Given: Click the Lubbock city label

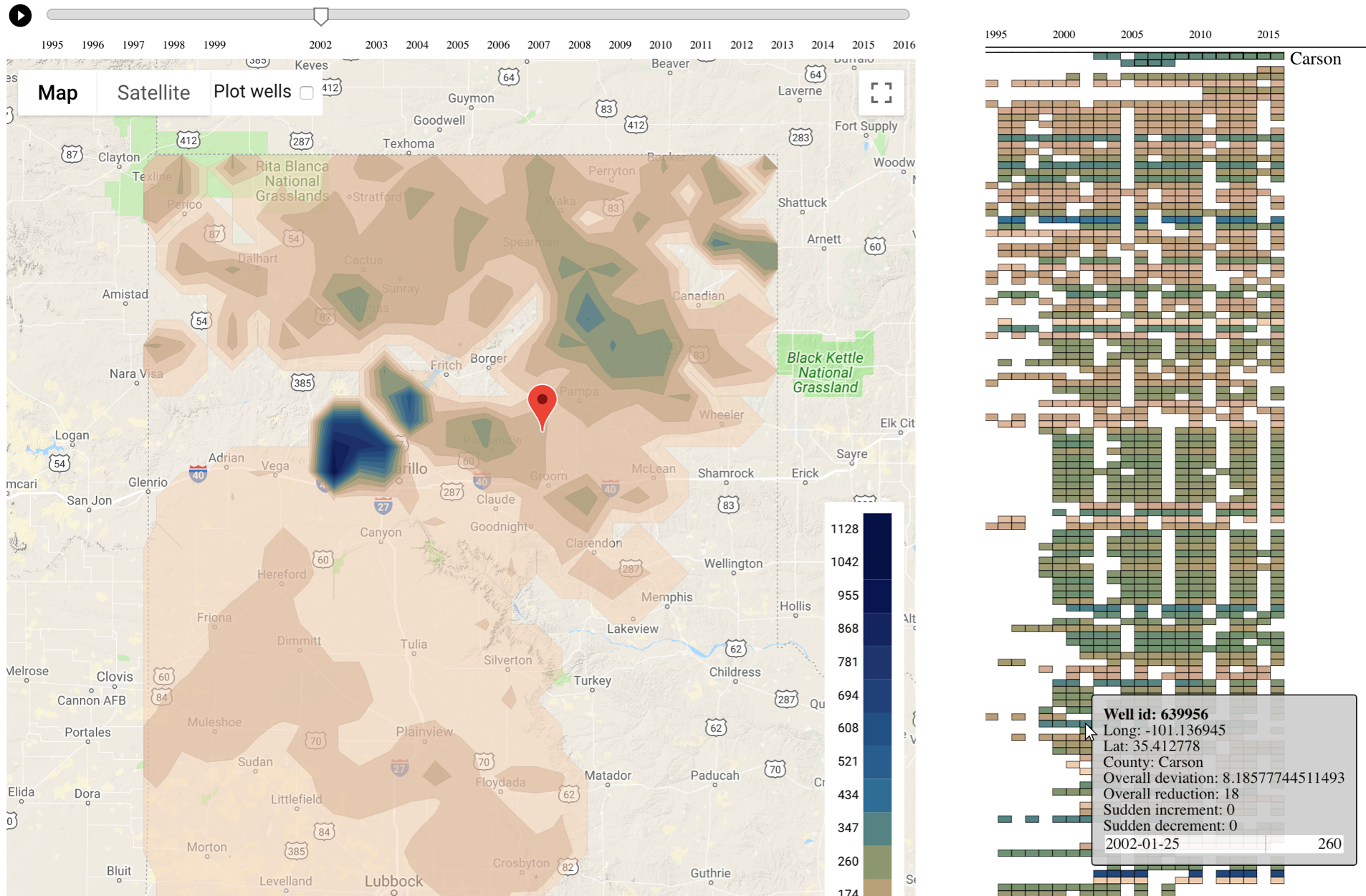Looking at the screenshot, I should coord(393,881).
